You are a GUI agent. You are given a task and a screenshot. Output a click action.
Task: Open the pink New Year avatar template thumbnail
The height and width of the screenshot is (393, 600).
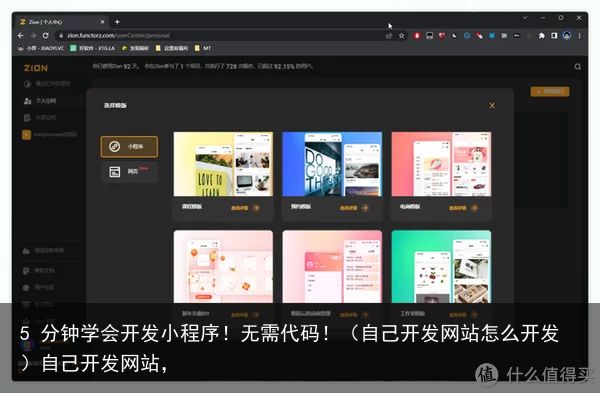223,266
